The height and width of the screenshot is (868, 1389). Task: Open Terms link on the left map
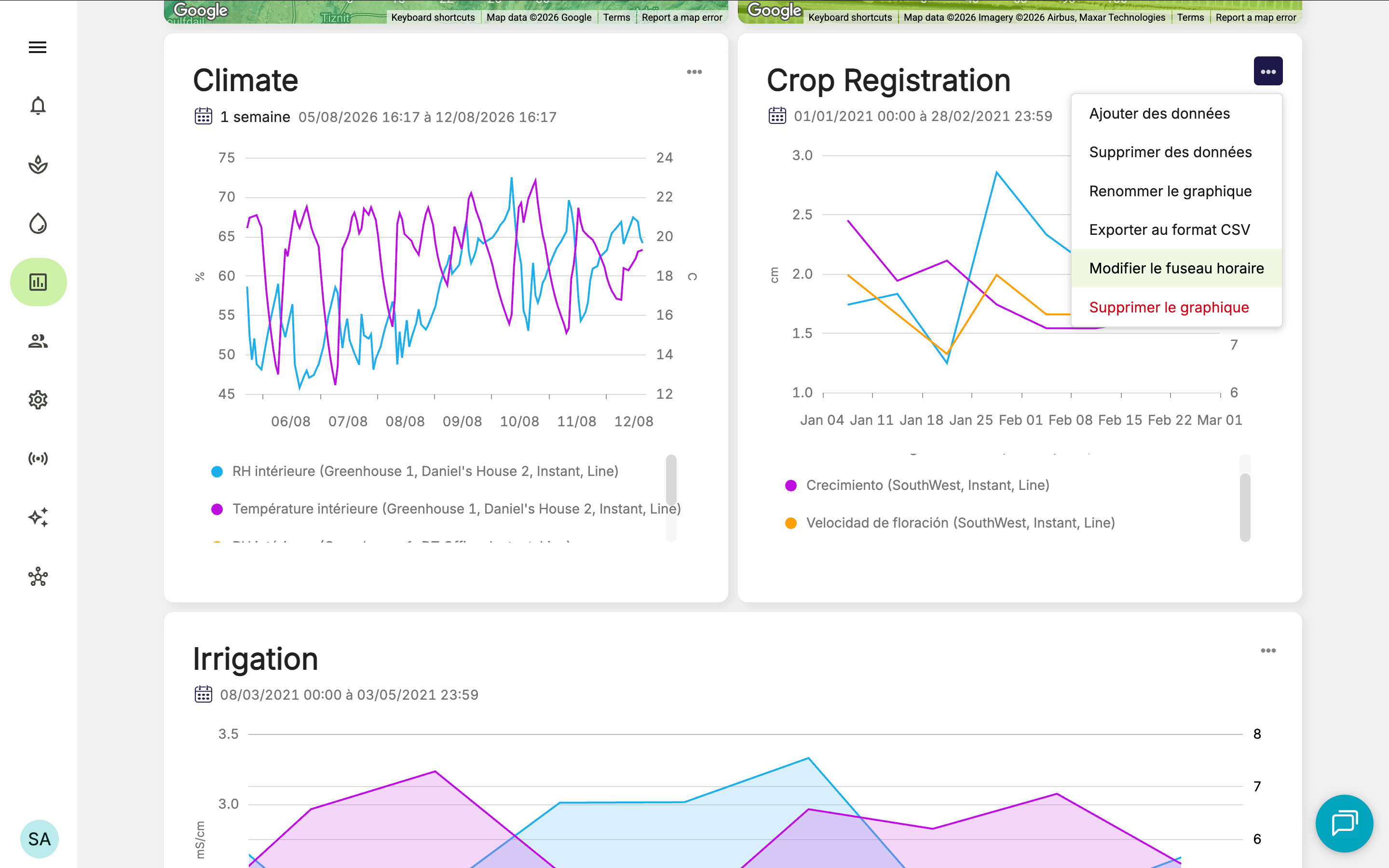(616, 17)
